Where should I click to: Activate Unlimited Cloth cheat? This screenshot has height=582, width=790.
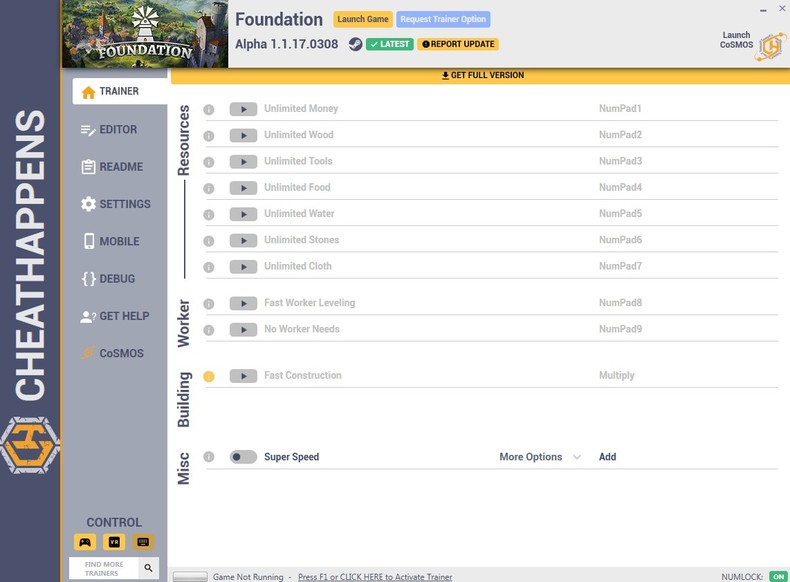pos(243,266)
